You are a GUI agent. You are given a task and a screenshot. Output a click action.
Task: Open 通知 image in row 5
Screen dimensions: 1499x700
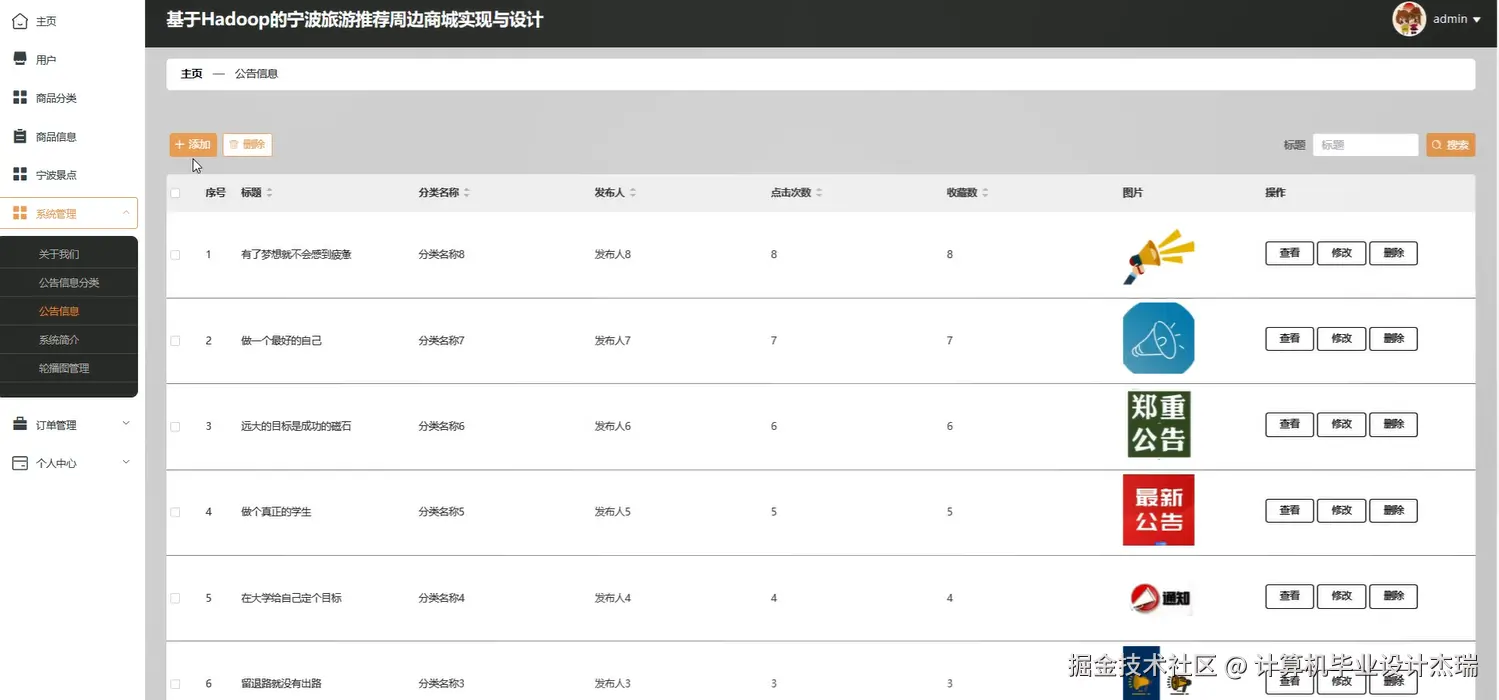(x=1161, y=598)
